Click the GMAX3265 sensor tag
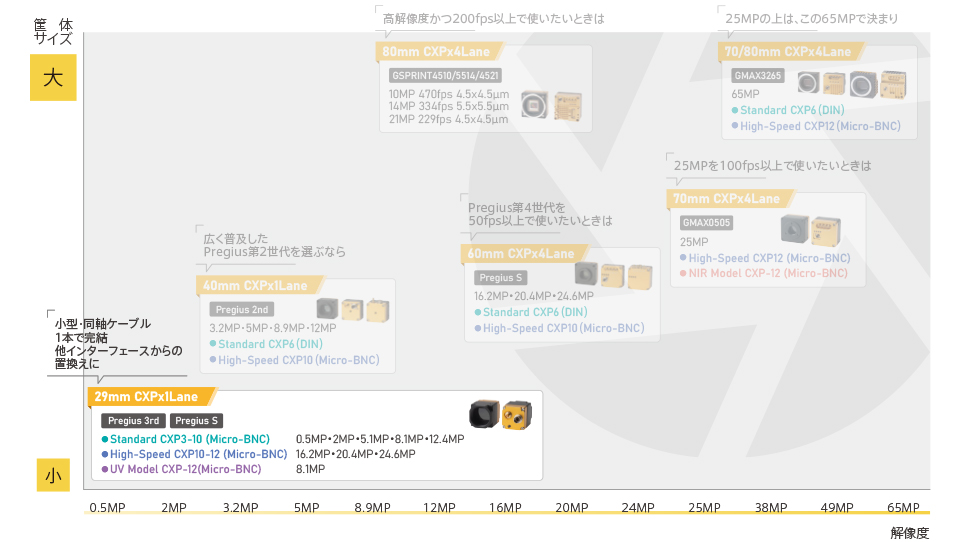The height and width of the screenshot is (542, 960). [x=758, y=75]
